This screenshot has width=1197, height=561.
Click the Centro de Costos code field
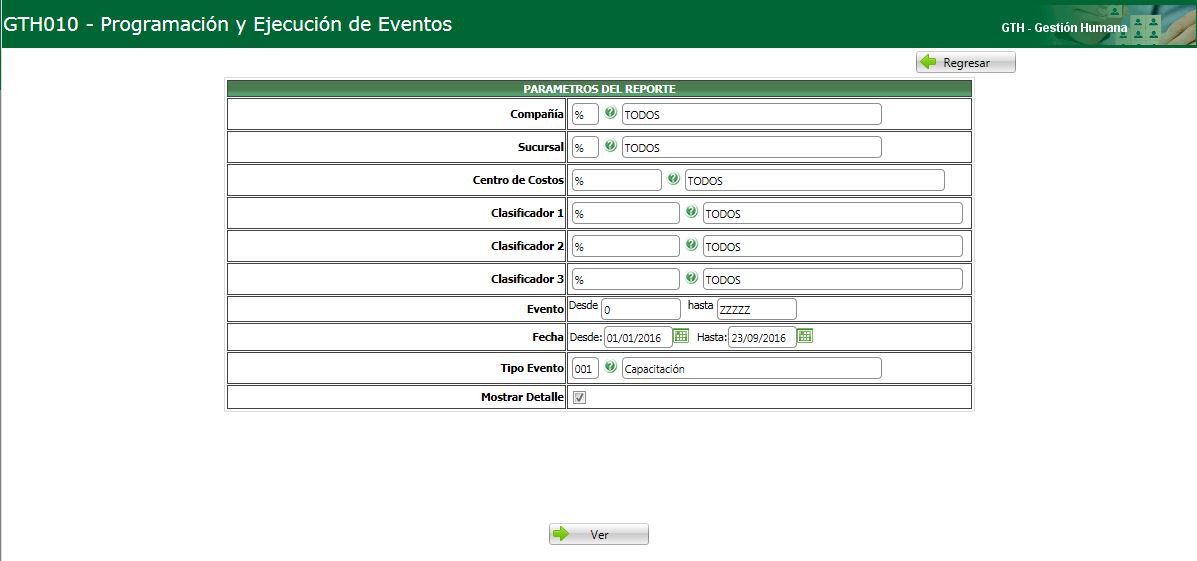[x=617, y=180]
